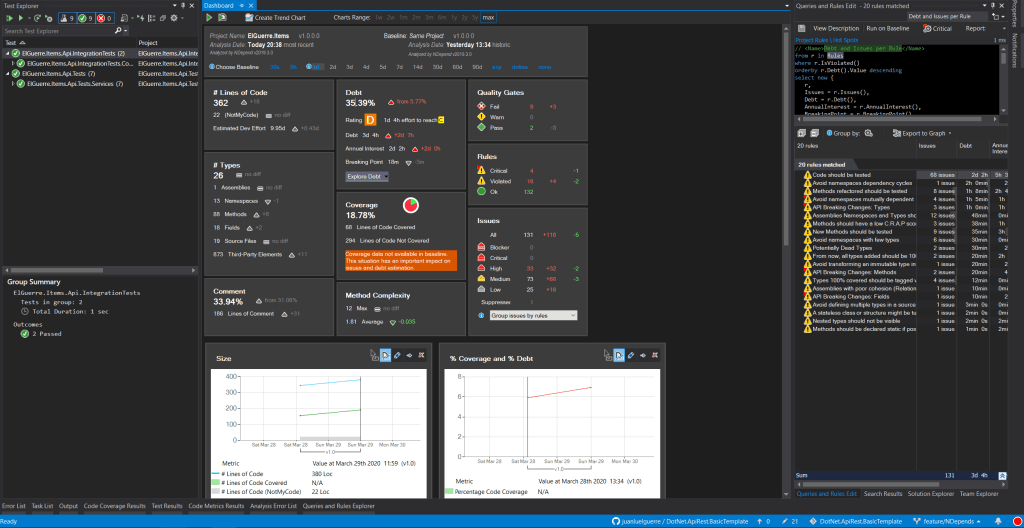Toggle the passed tests filter showing 9
This screenshot has height=528, width=1024.
pos(84,18)
